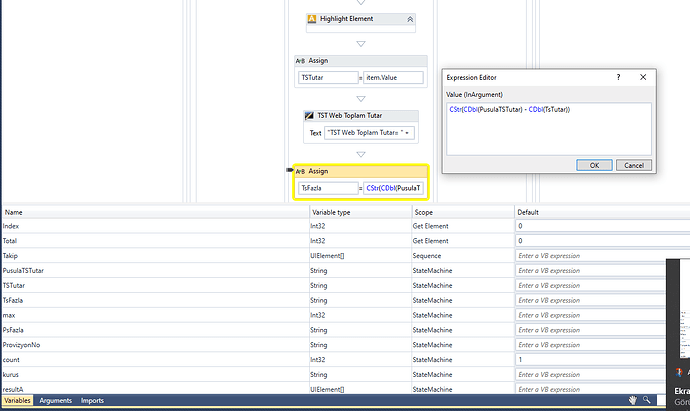Click the breakpoint marker beside TsFazla Assign
Viewport: 690px width, 411px height.
(x=290, y=170)
